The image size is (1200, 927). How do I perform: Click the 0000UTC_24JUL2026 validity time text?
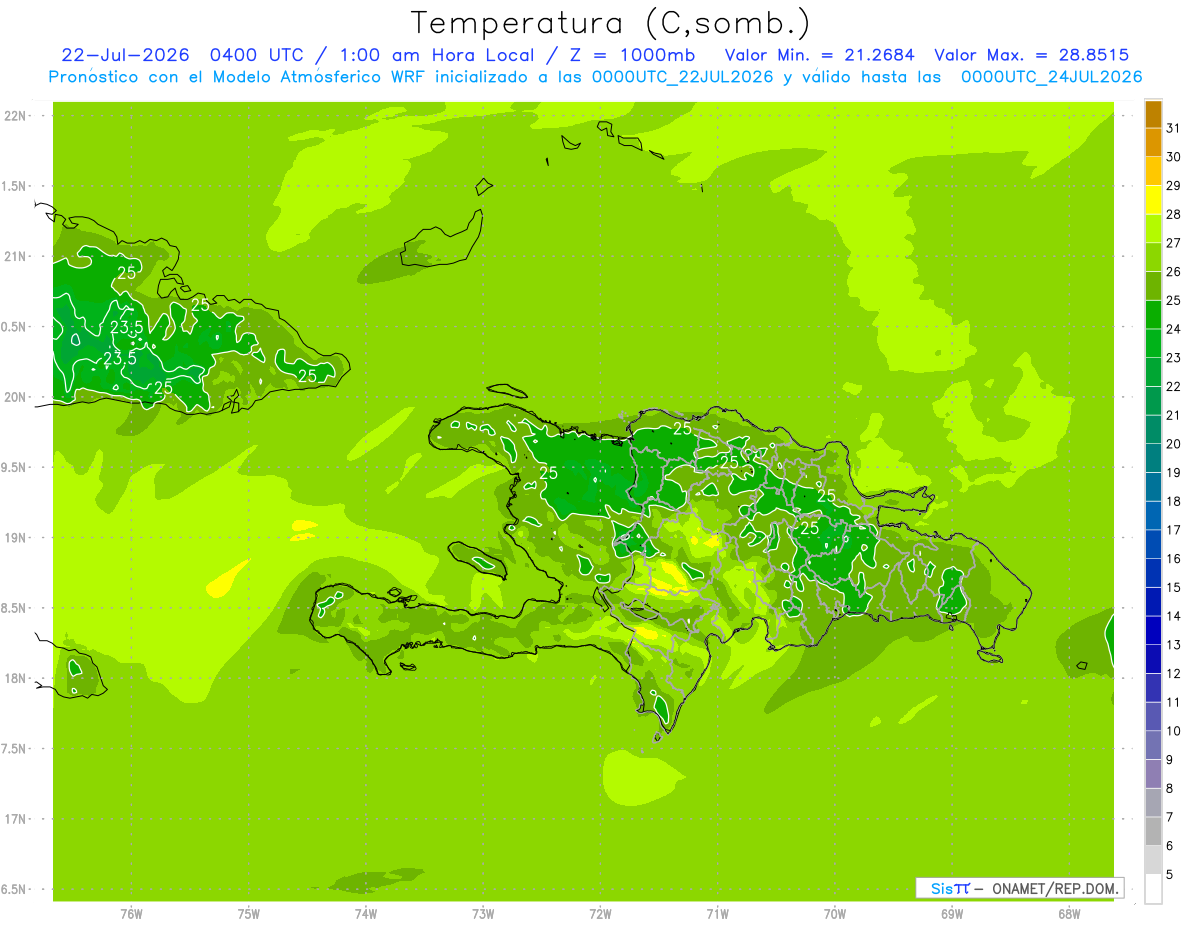click(1051, 77)
